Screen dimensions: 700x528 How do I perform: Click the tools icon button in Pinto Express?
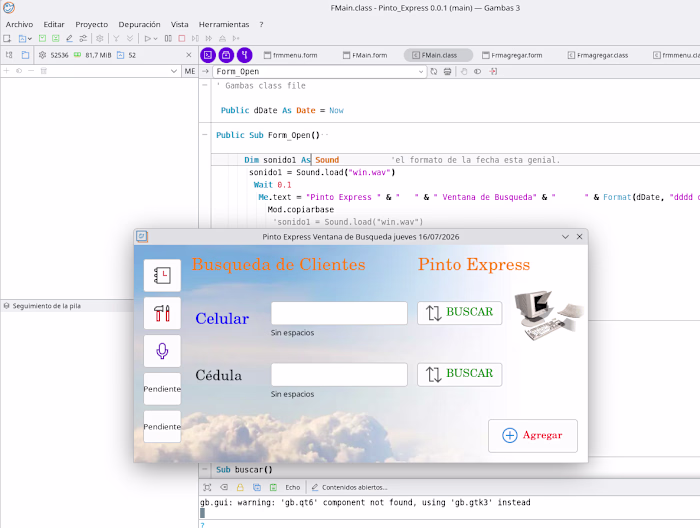coord(162,313)
